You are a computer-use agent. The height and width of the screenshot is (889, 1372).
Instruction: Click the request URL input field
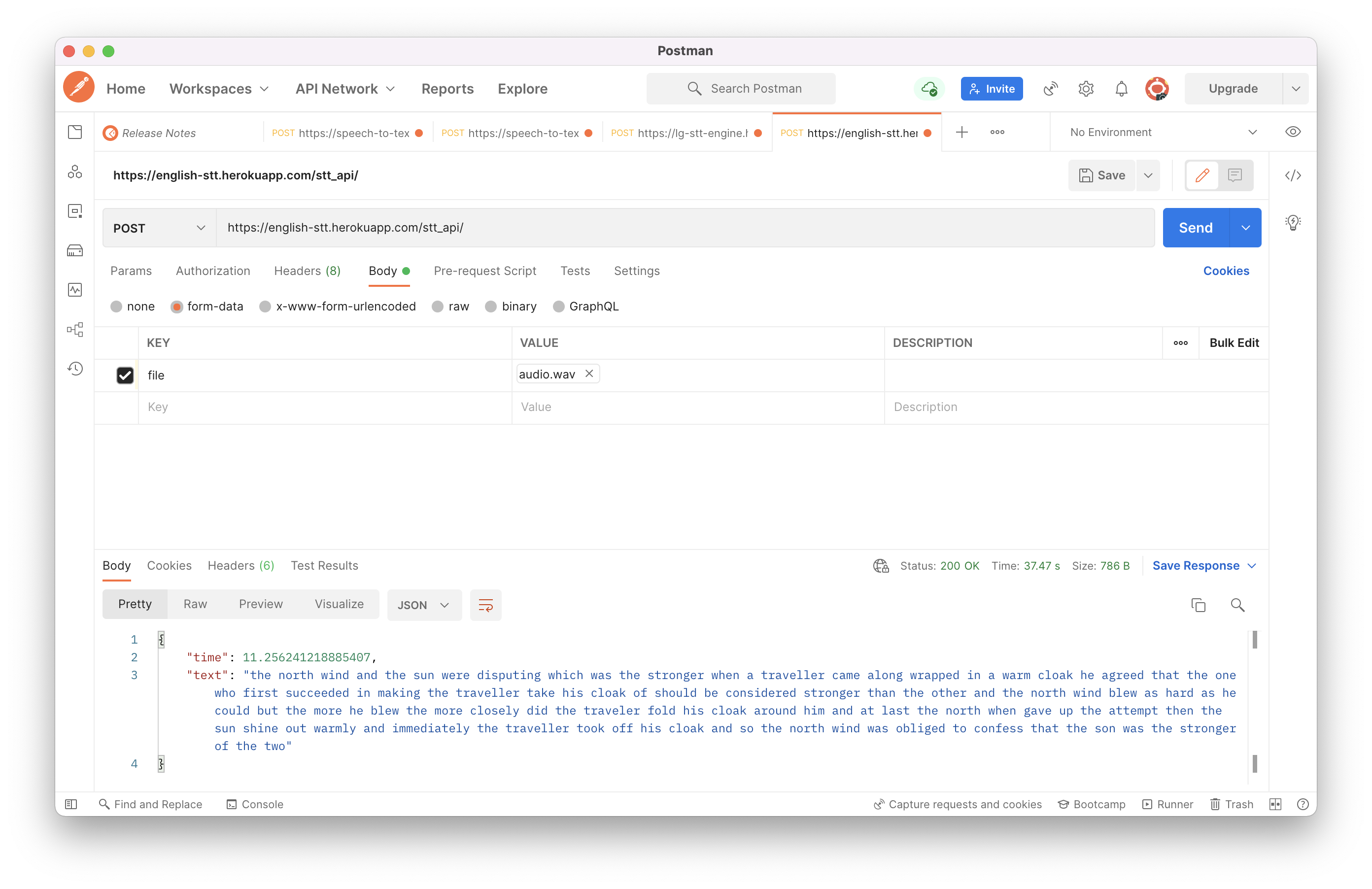click(x=686, y=228)
